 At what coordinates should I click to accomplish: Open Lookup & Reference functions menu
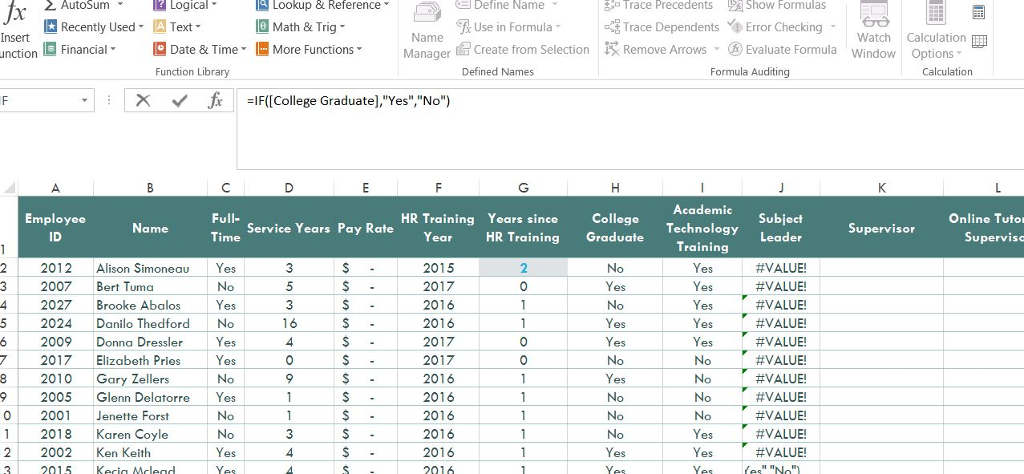pos(323,5)
